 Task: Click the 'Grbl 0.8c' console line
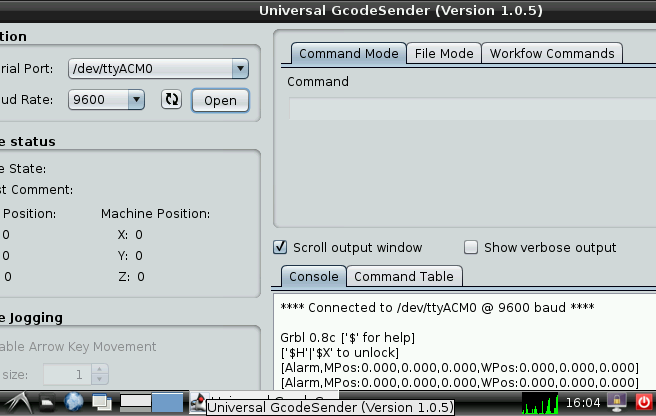click(x=347, y=337)
